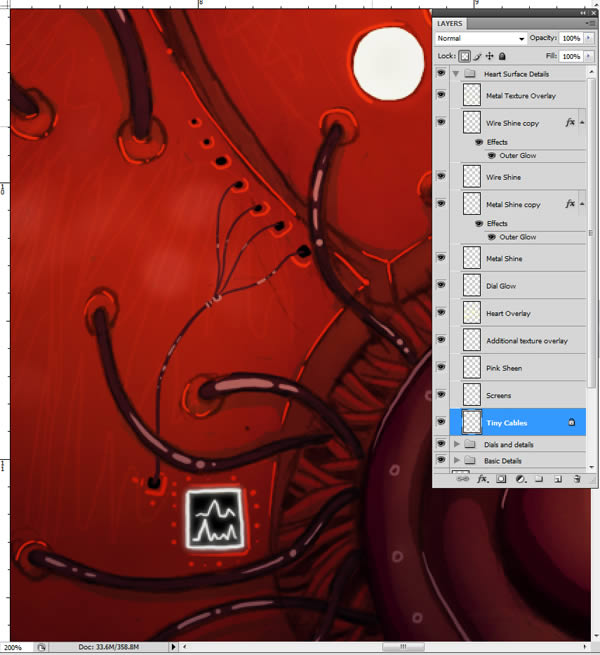Open the Layers panel options menu
This screenshot has height=655, width=600.
(x=591, y=23)
